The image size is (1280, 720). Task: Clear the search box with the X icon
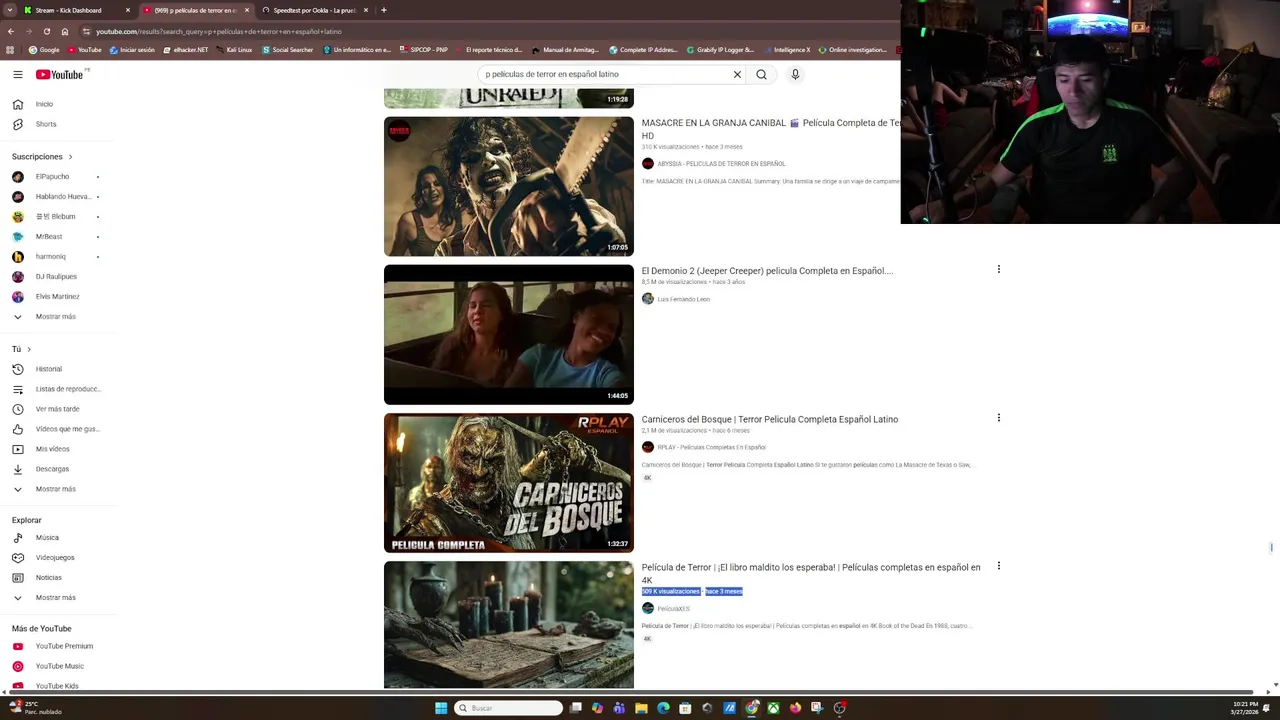[x=737, y=74]
